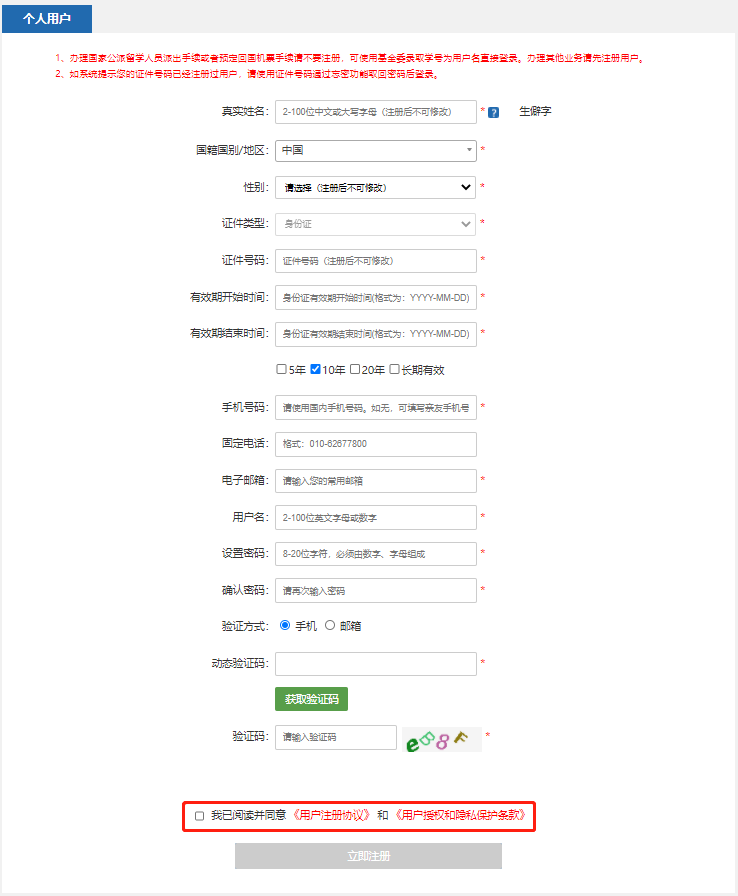Click the blue help icon beside real name
This screenshot has width=738, height=896.
coord(493,112)
